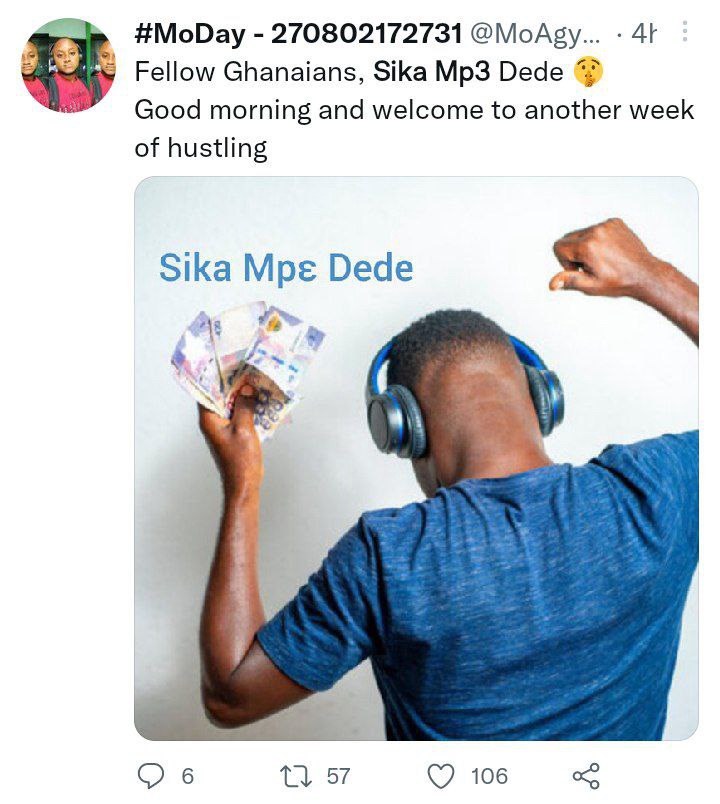
Task: Open the reply comment icon
Action: click(x=151, y=775)
